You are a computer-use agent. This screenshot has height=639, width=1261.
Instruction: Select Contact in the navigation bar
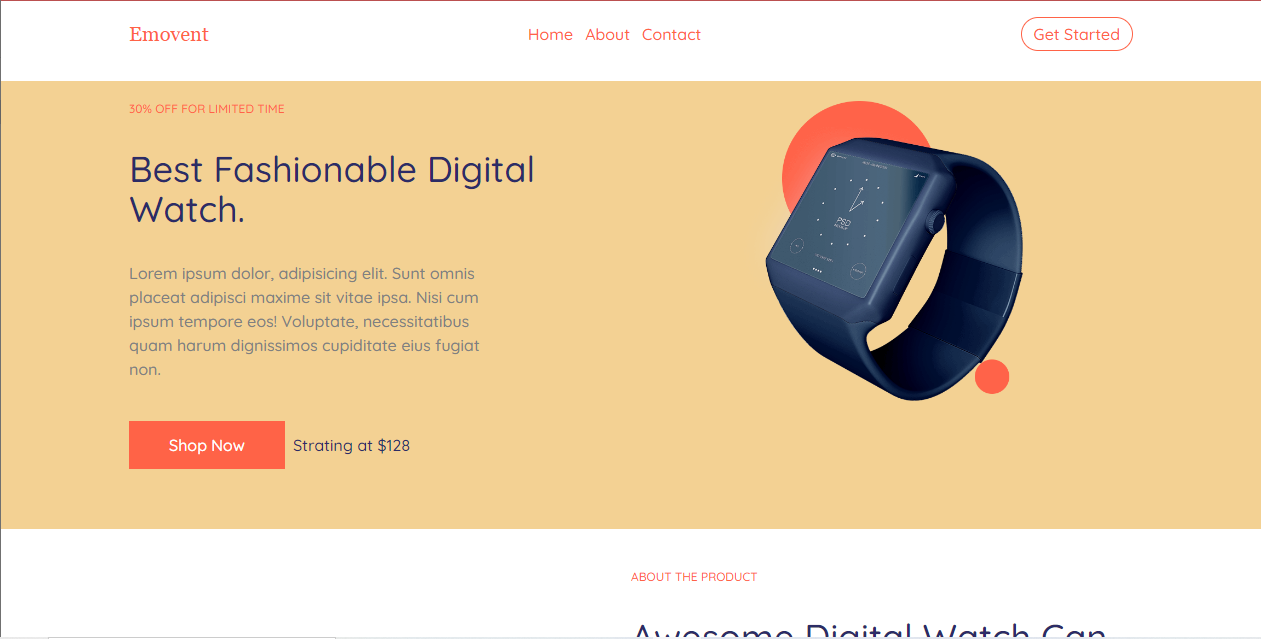pyautogui.click(x=671, y=34)
